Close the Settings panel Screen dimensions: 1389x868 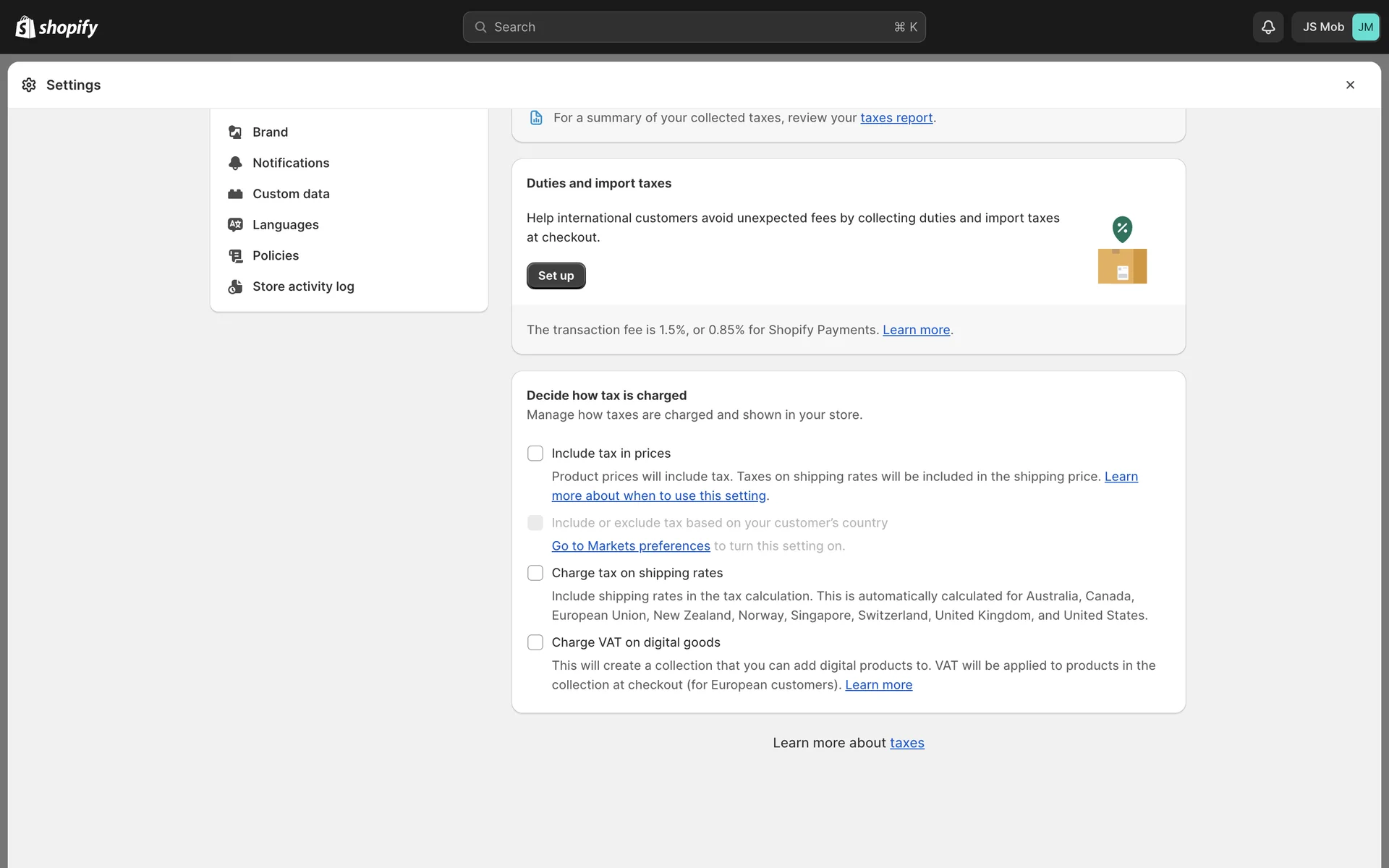tap(1350, 85)
